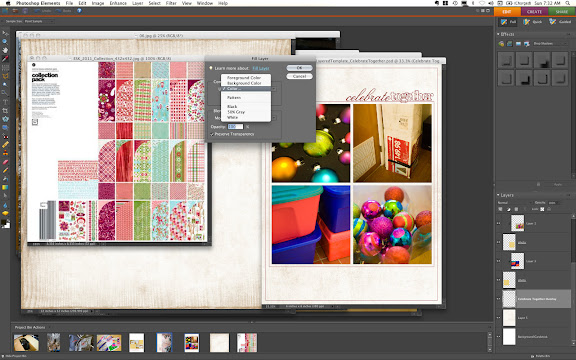The height and width of the screenshot is (360, 576).
Task: Select first thumbnail in Project Bin
Action: click(x=26, y=342)
